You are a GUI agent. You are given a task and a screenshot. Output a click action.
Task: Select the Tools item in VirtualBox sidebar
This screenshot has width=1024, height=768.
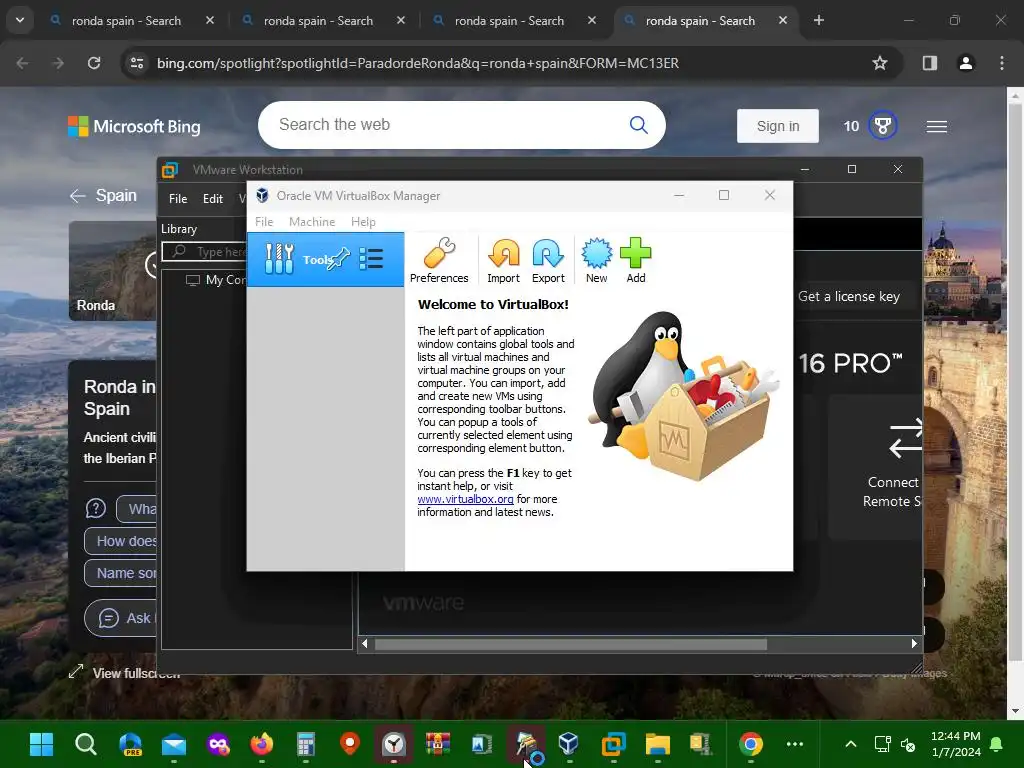pyautogui.click(x=325, y=259)
